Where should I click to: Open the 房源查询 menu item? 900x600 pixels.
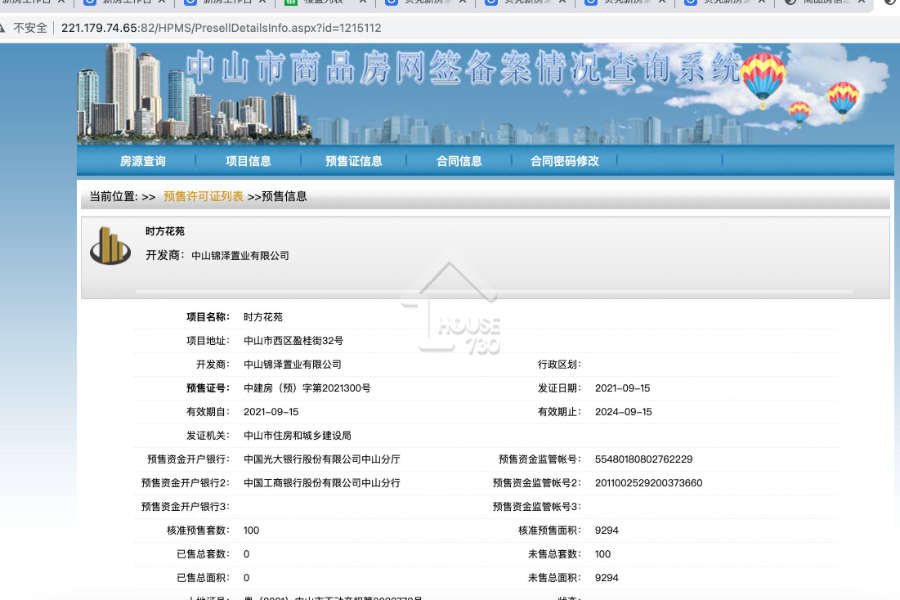[142, 161]
